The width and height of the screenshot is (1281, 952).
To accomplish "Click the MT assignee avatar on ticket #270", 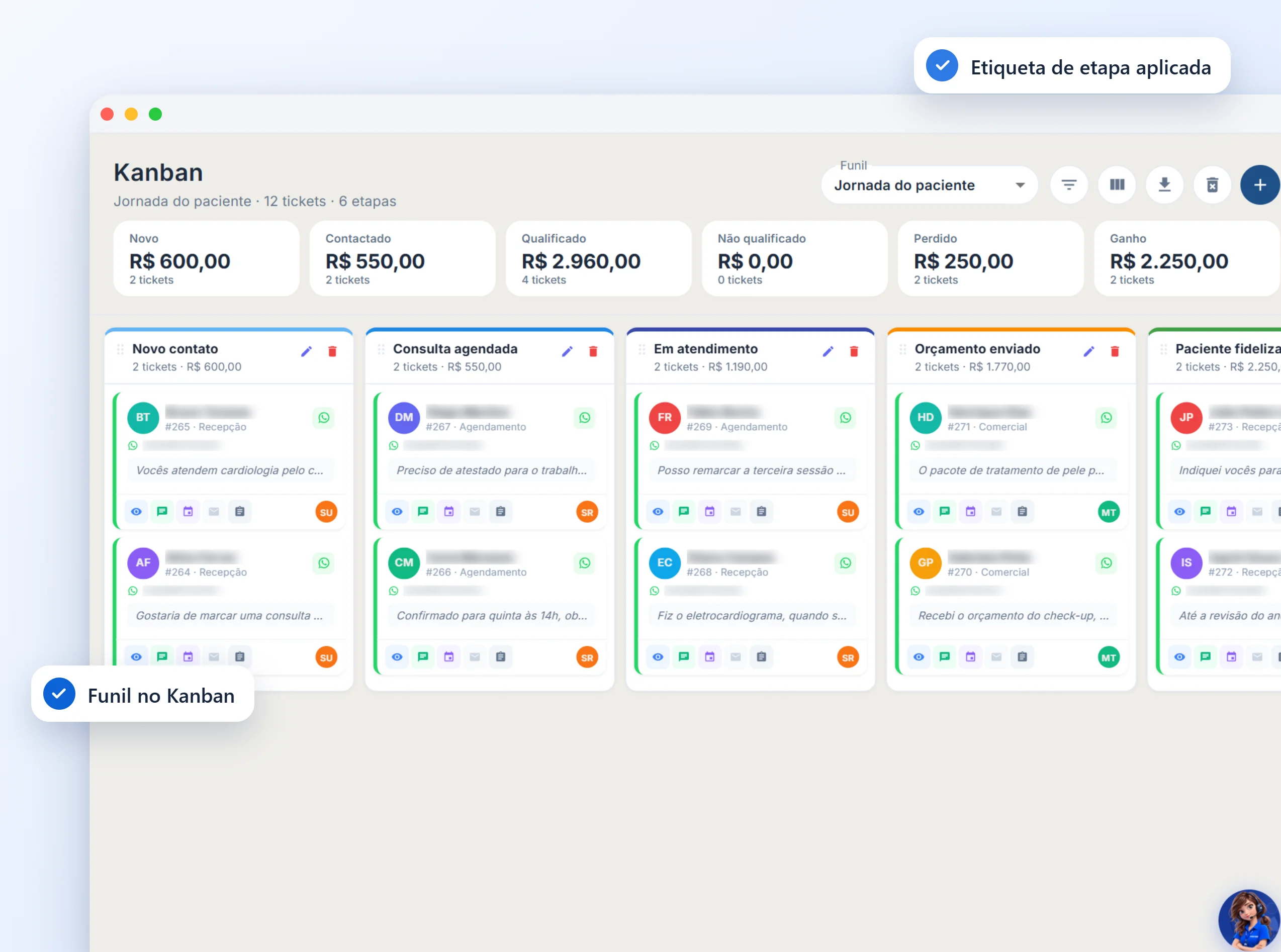I will [x=1109, y=657].
